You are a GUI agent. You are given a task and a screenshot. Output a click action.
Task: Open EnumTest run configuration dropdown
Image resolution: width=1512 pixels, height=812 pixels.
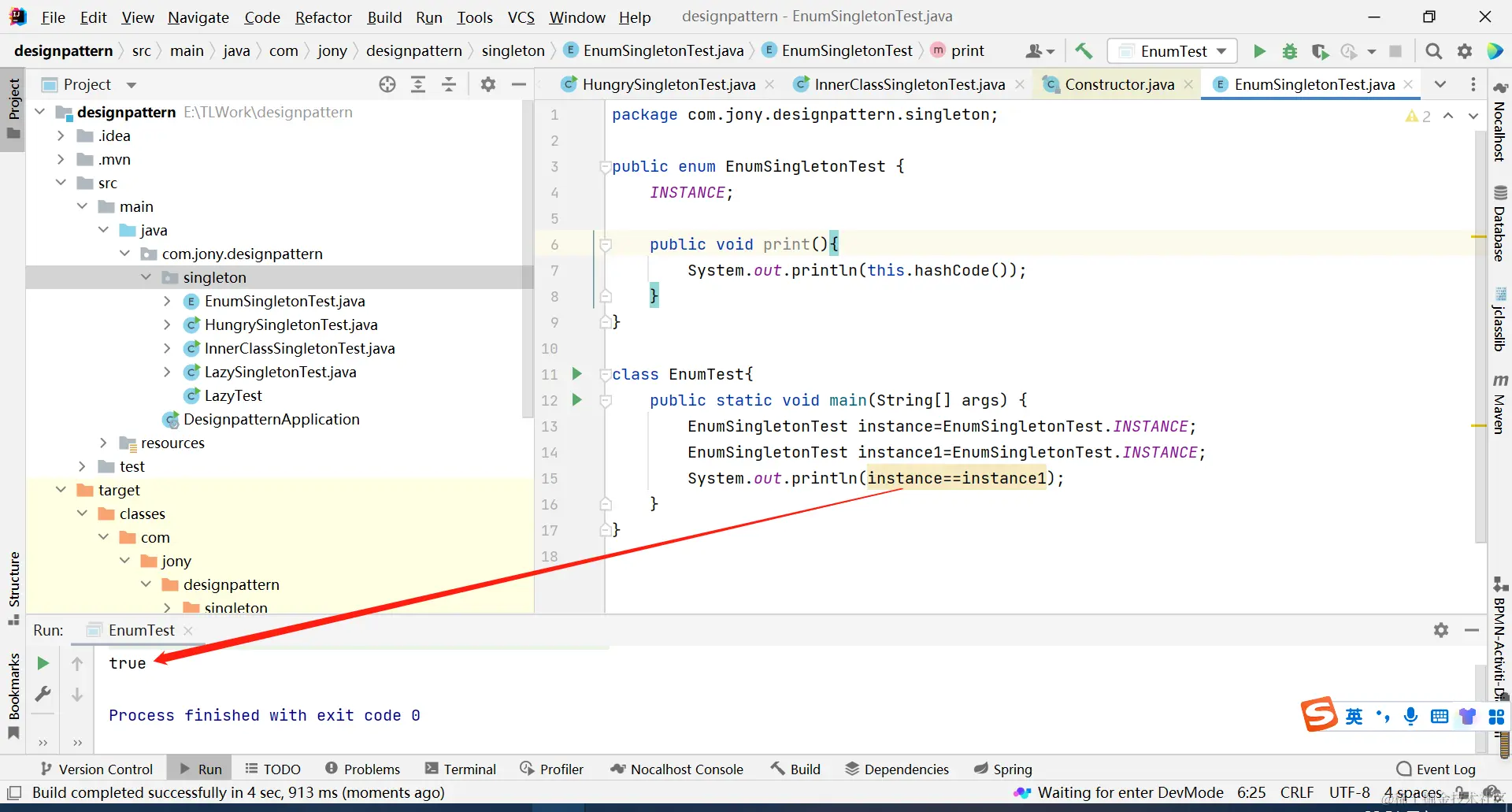pyautogui.click(x=1173, y=51)
